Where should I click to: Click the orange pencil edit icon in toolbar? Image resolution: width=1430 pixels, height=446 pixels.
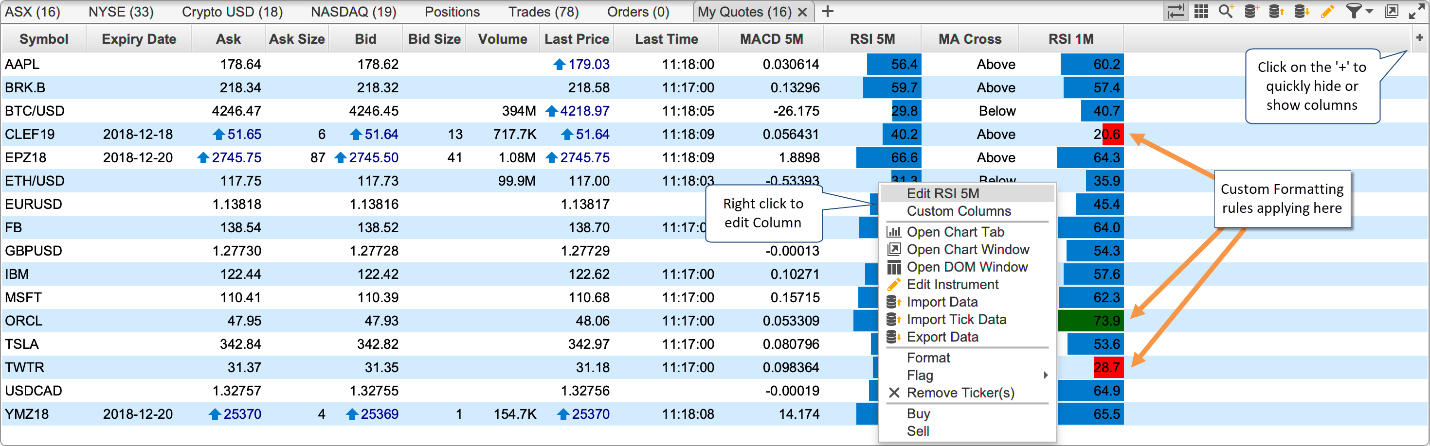coord(1328,12)
